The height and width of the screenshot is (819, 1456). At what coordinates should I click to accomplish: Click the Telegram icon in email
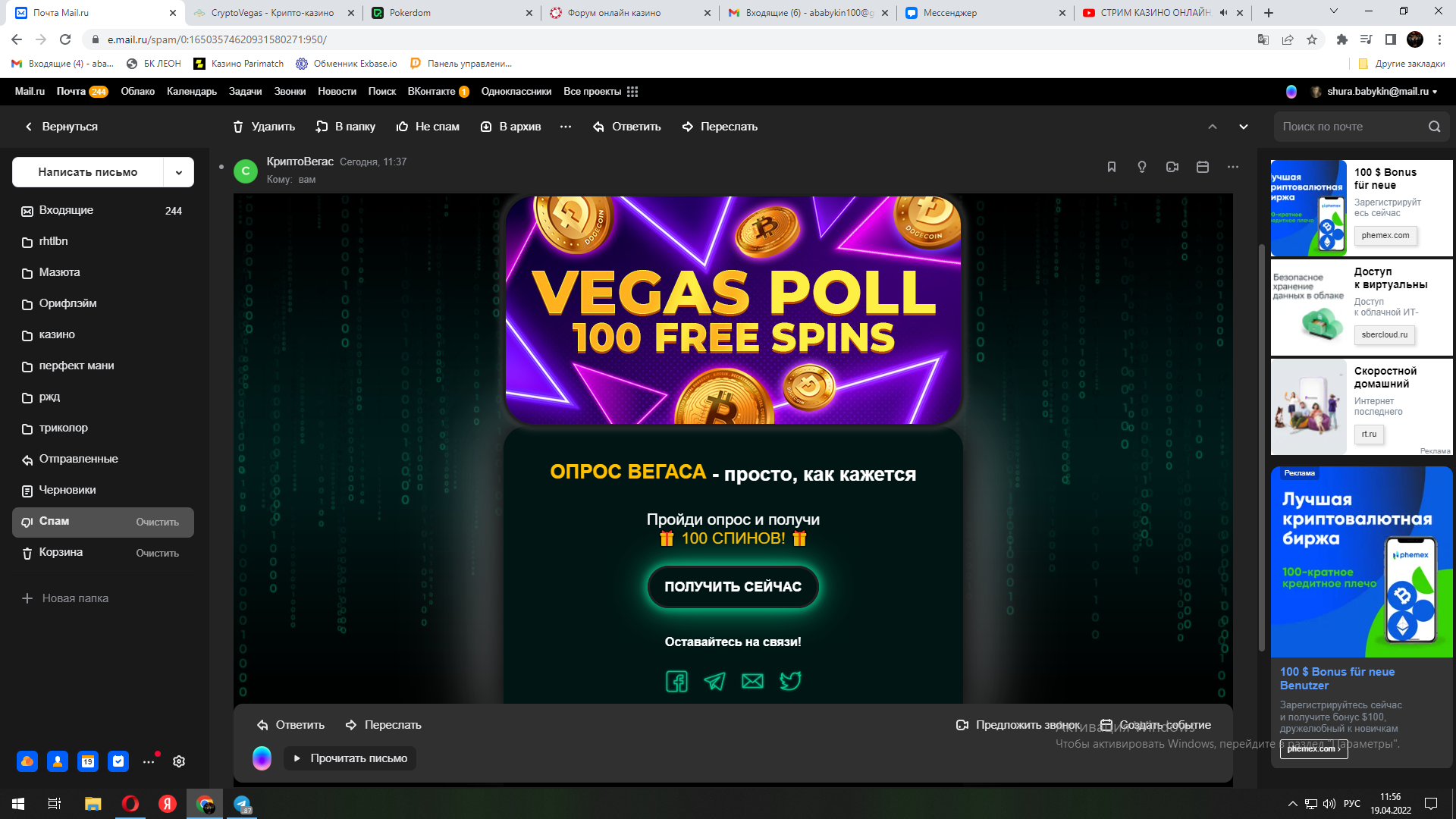coord(715,681)
